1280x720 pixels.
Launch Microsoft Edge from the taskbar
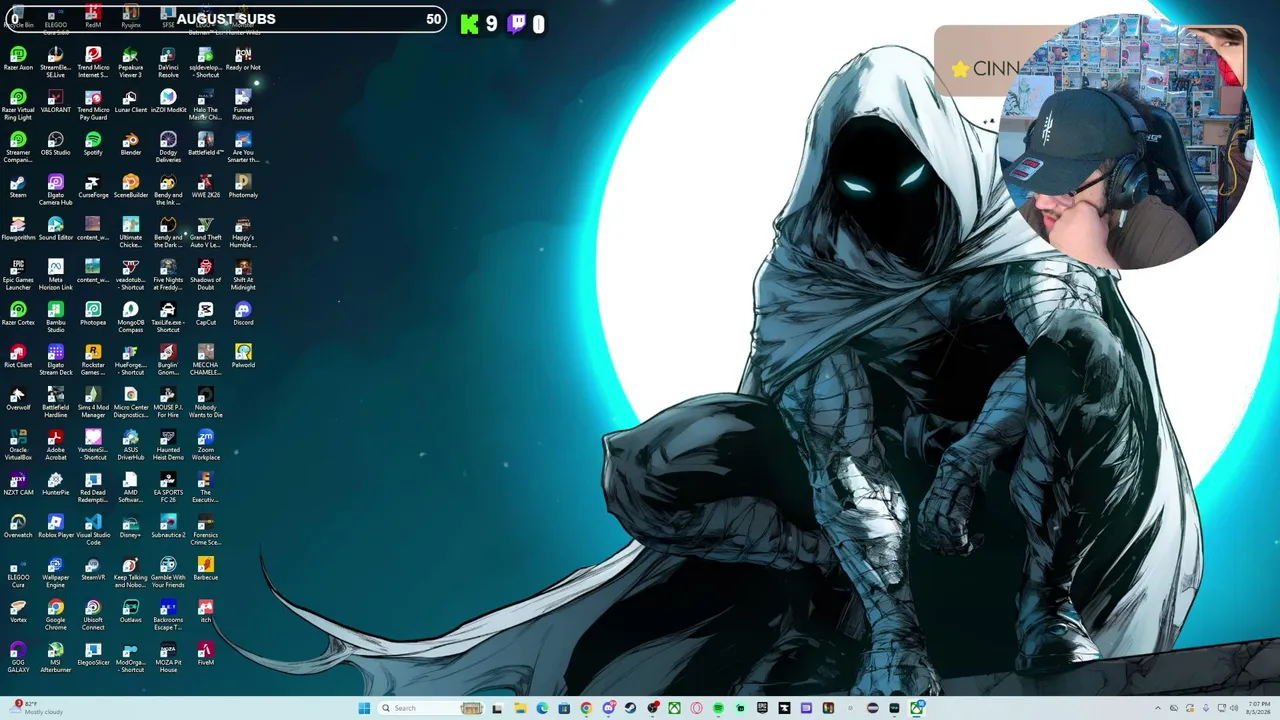[542, 708]
